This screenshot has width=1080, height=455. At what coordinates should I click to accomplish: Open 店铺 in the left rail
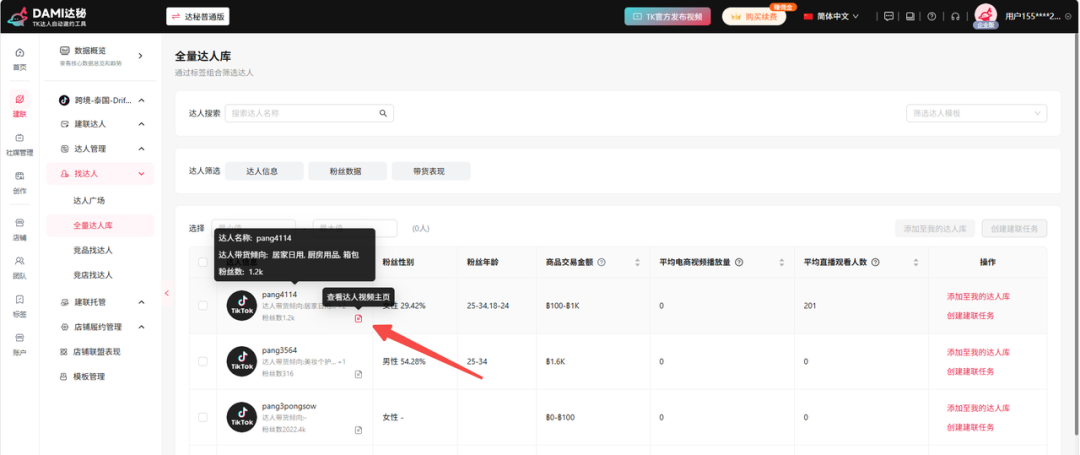point(19,229)
